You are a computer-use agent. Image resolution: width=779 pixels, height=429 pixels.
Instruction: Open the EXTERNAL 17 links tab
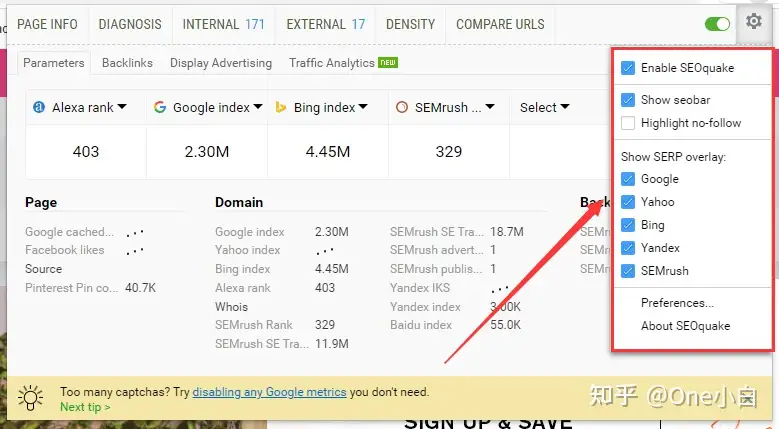pyautogui.click(x=326, y=24)
